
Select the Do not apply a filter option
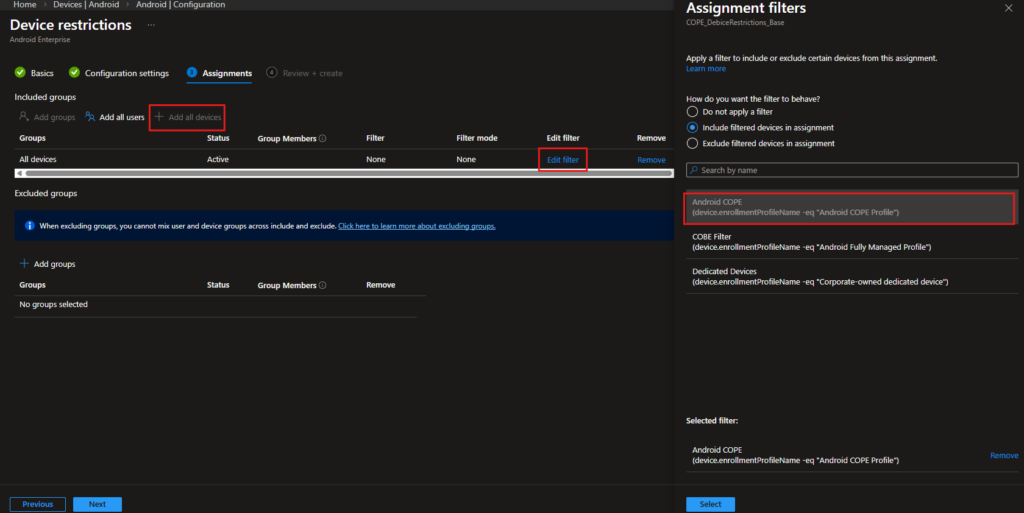pyautogui.click(x=692, y=112)
